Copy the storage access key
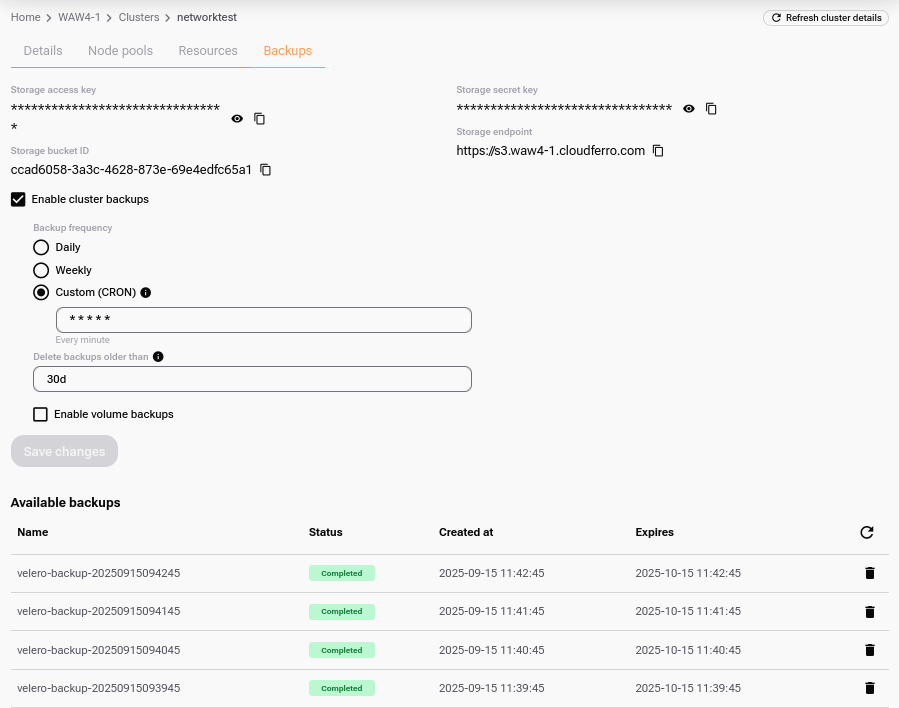This screenshot has width=899, height=708. click(260, 118)
